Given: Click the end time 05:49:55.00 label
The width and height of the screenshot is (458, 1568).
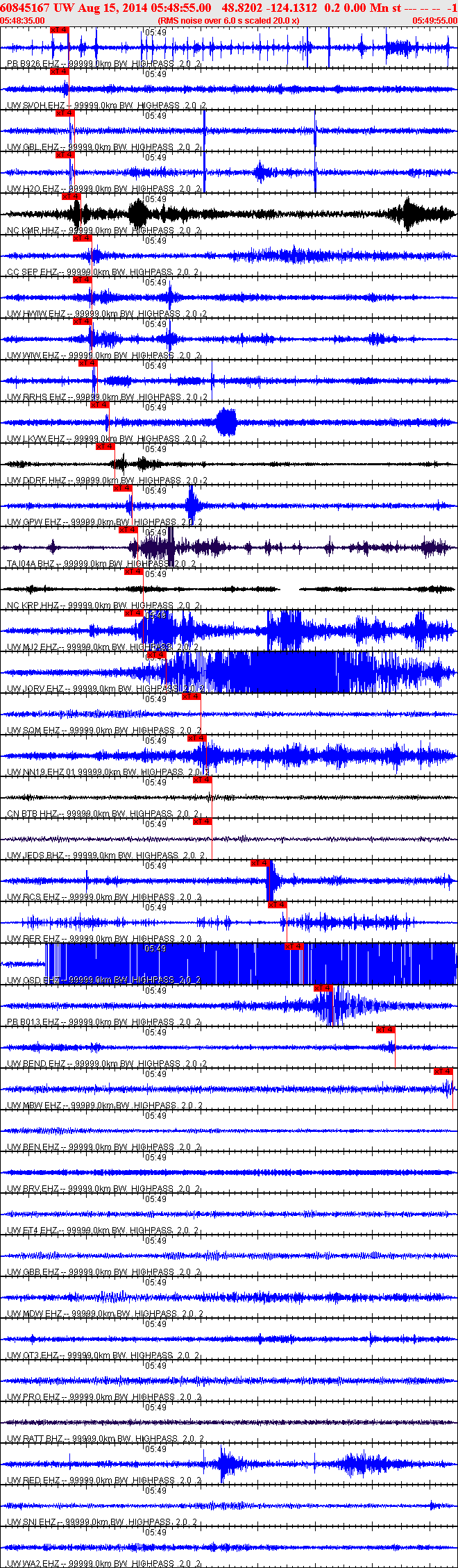Looking at the screenshot, I should (x=435, y=21).
